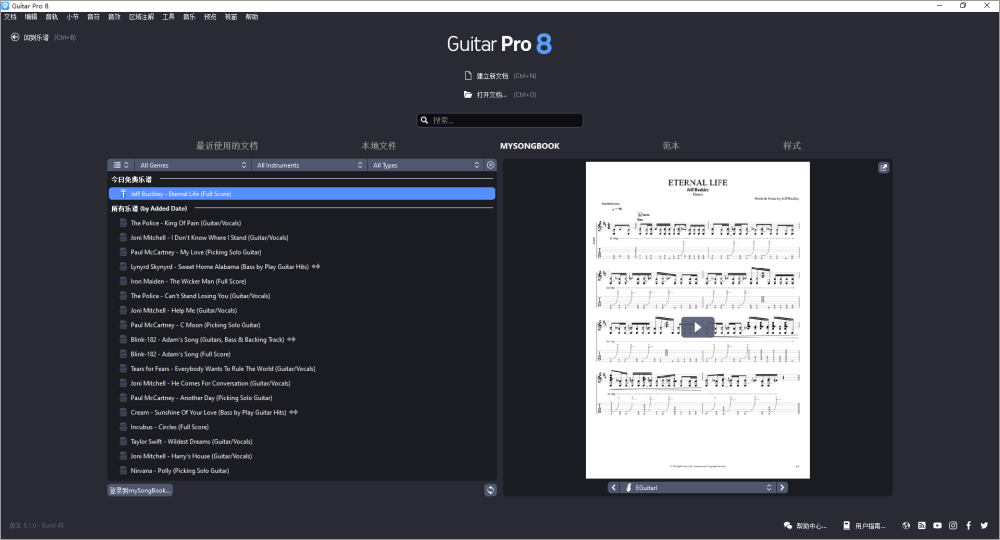Click the Guitar Pro app icon in title bar
The width and height of the screenshot is (1000, 540).
coord(6,5)
